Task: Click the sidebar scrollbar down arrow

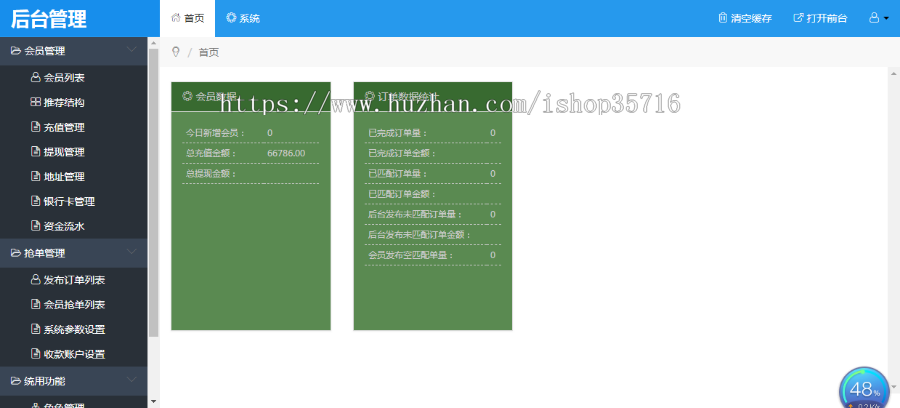Action: coord(153,401)
